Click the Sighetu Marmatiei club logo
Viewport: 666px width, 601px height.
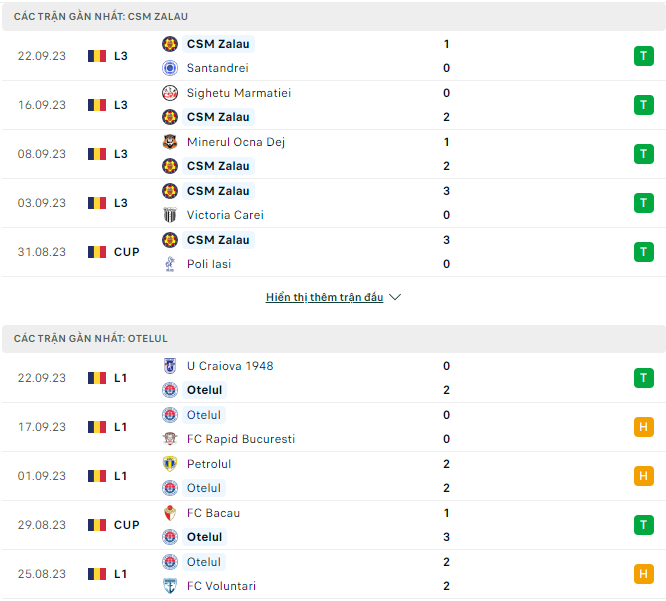coord(170,93)
